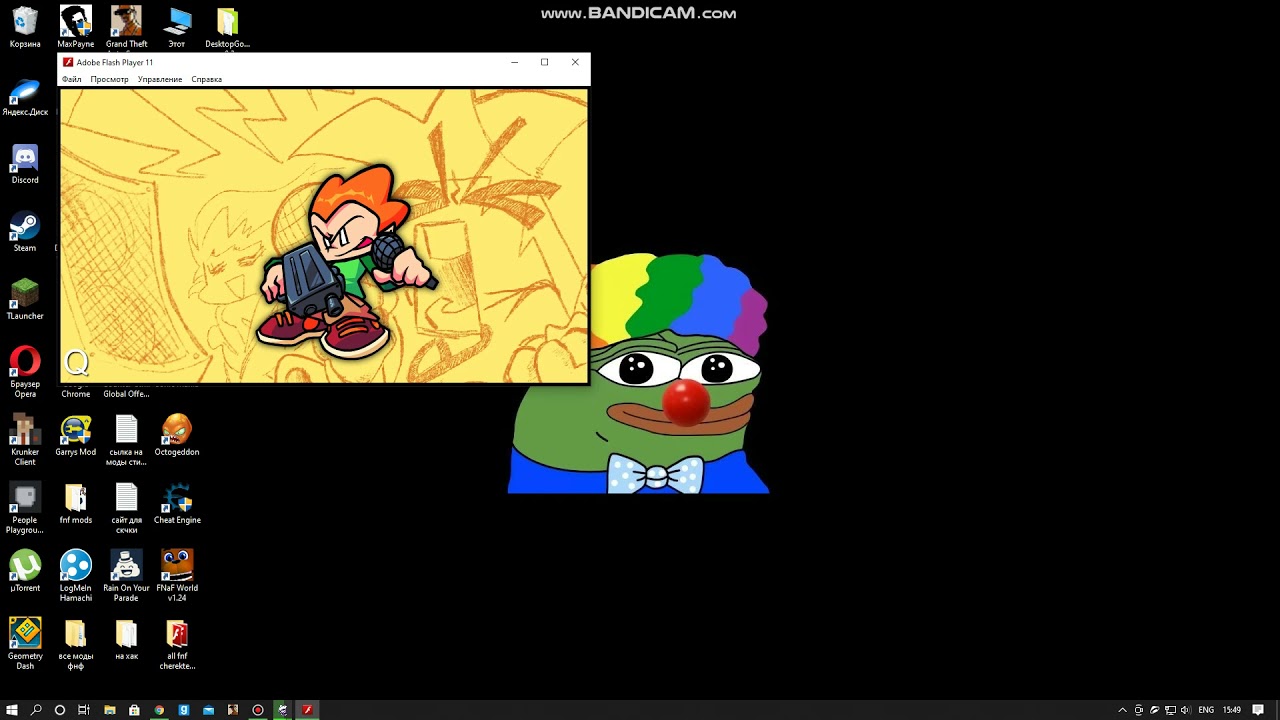Show hidden system tray icons
Screen dimensions: 1280x720
[1122, 710]
